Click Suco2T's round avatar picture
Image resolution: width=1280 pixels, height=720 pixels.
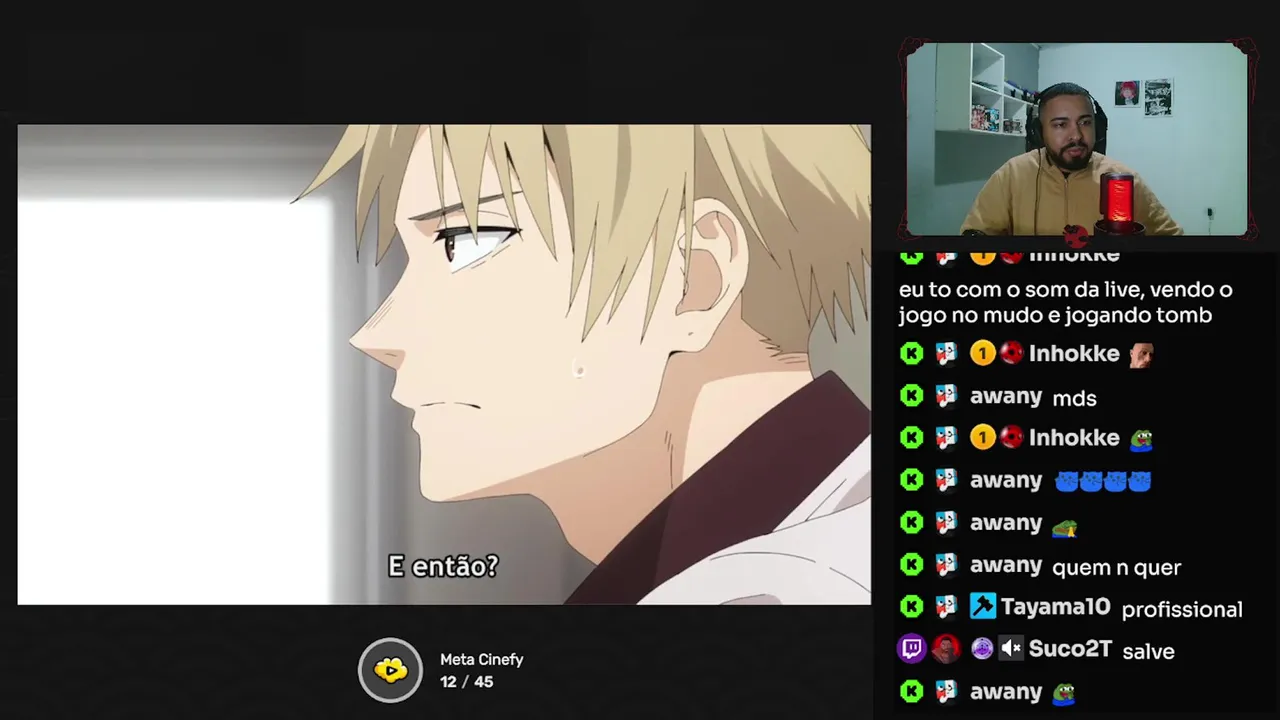tap(946, 649)
